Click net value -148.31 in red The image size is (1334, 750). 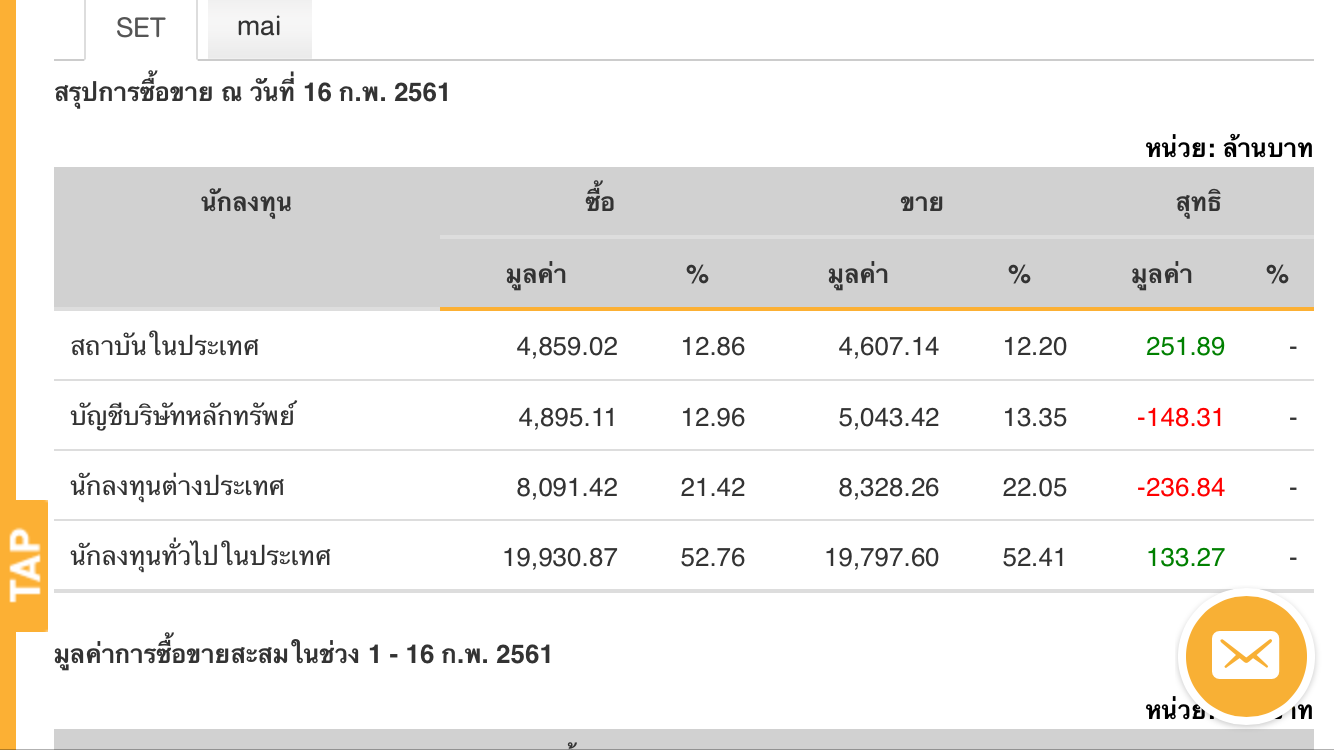1180,417
